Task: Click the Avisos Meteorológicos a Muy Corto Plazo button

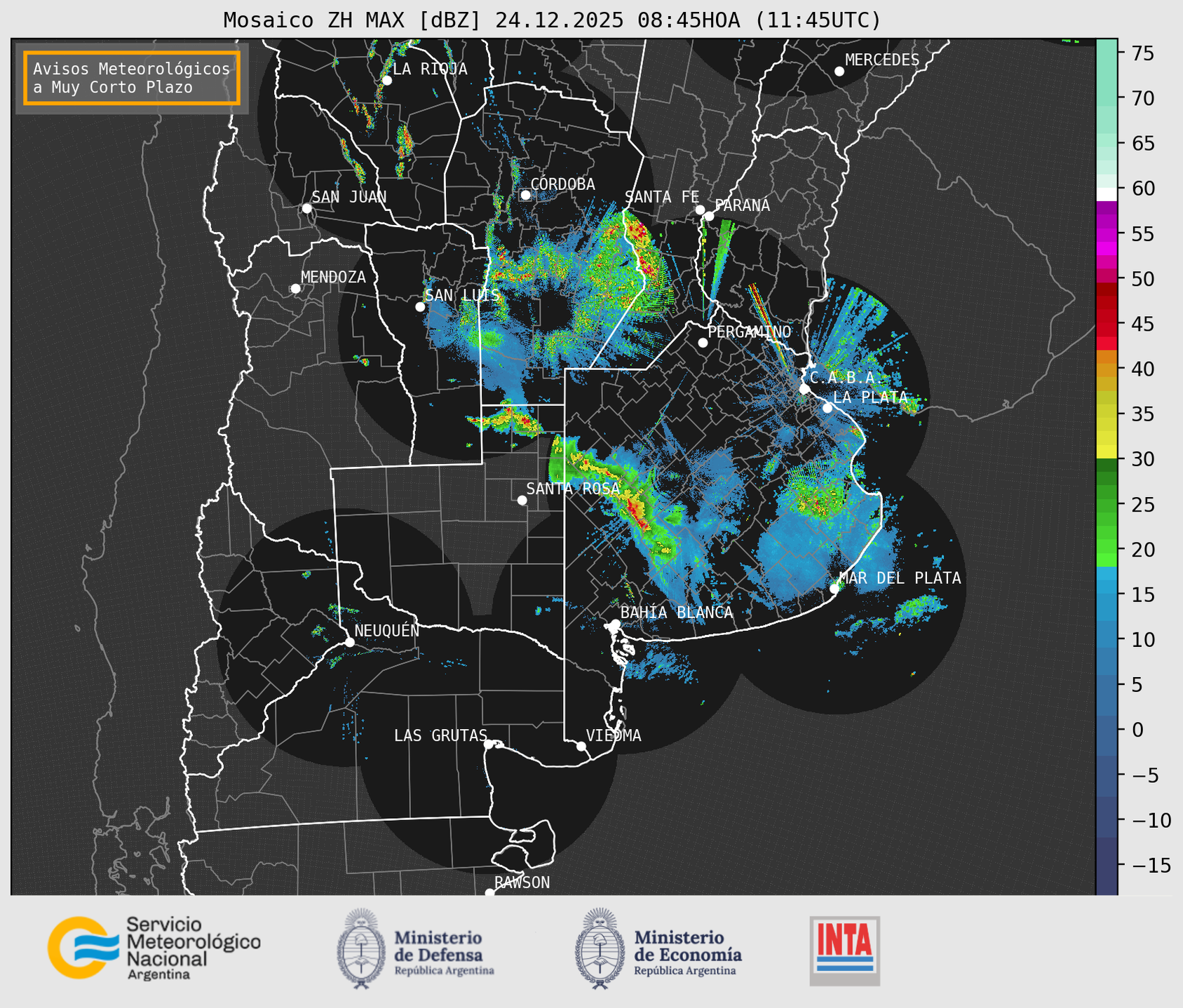Action: click(x=132, y=78)
